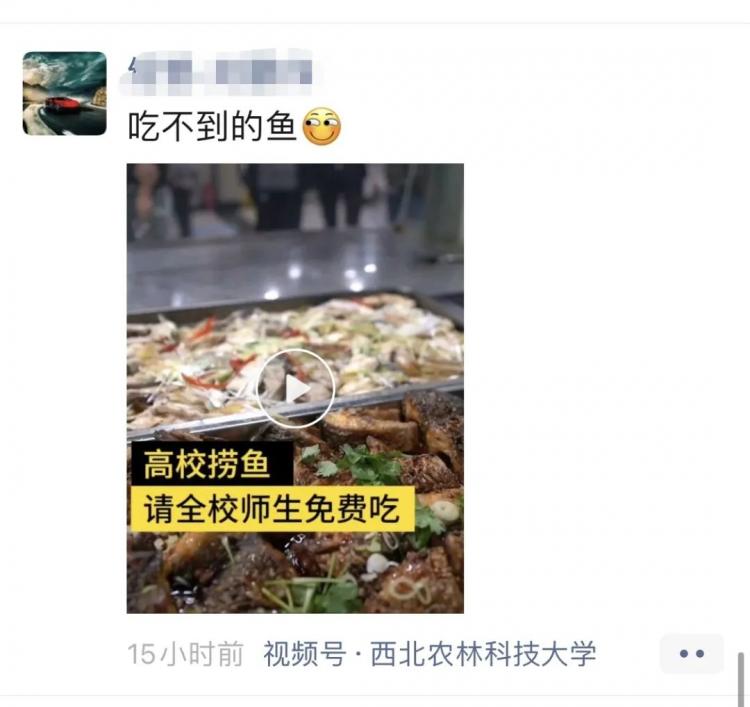Image resolution: width=750 pixels, height=707 pixels.
Task: Click the yellow 请全校师生免费吃 banner
Action: (272, 509)
